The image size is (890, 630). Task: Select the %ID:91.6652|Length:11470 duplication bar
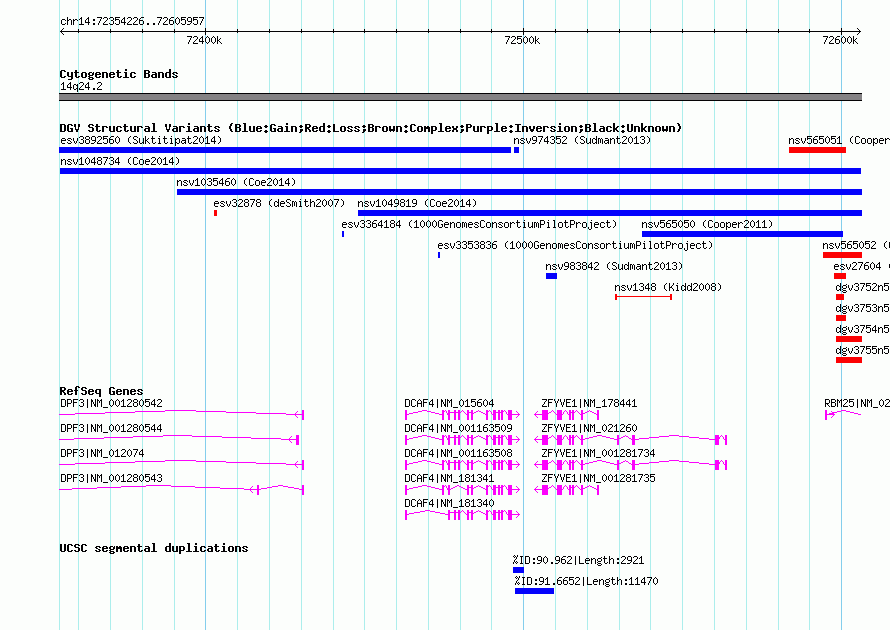(x=534, y=591)
